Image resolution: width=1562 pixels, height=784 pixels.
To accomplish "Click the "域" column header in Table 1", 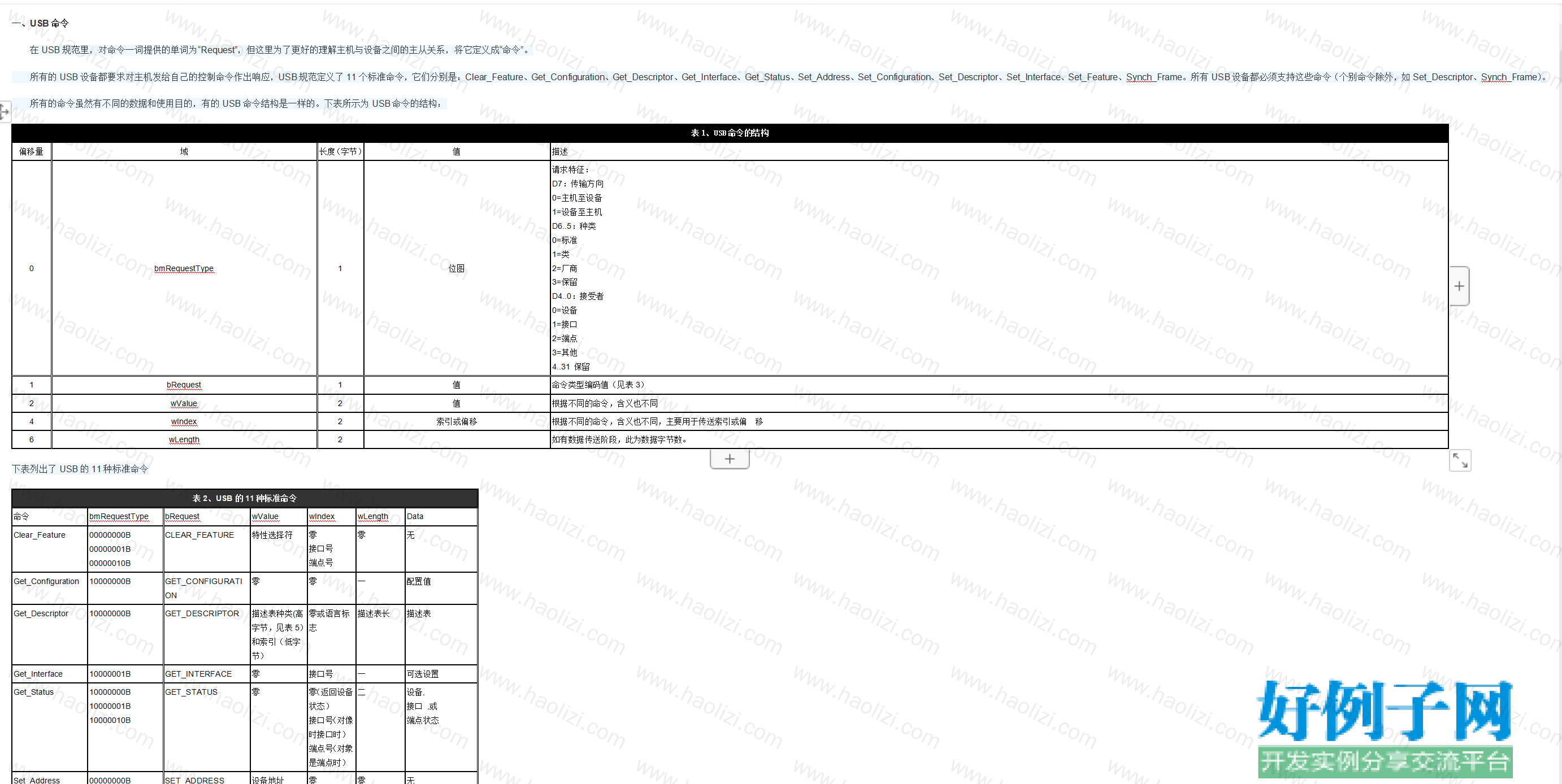I will tap(184, 151).
